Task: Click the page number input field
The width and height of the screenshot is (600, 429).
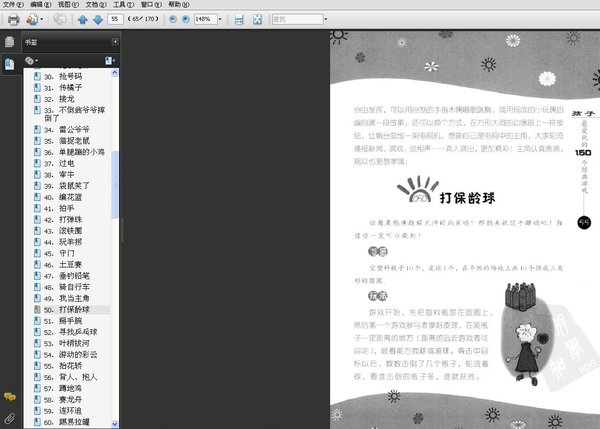Action: pyautogui.click(x=115, y=19)
